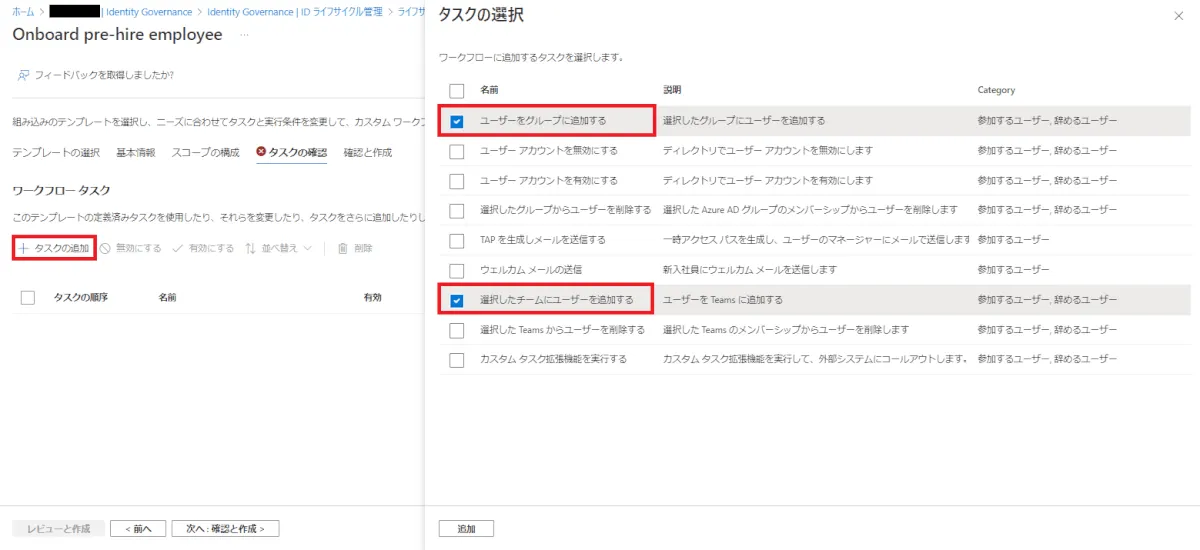Viewport: 1200px width, 550px height.
Task: Click the 有効にする checkmark icon
Action: click(x=177, y=248)
